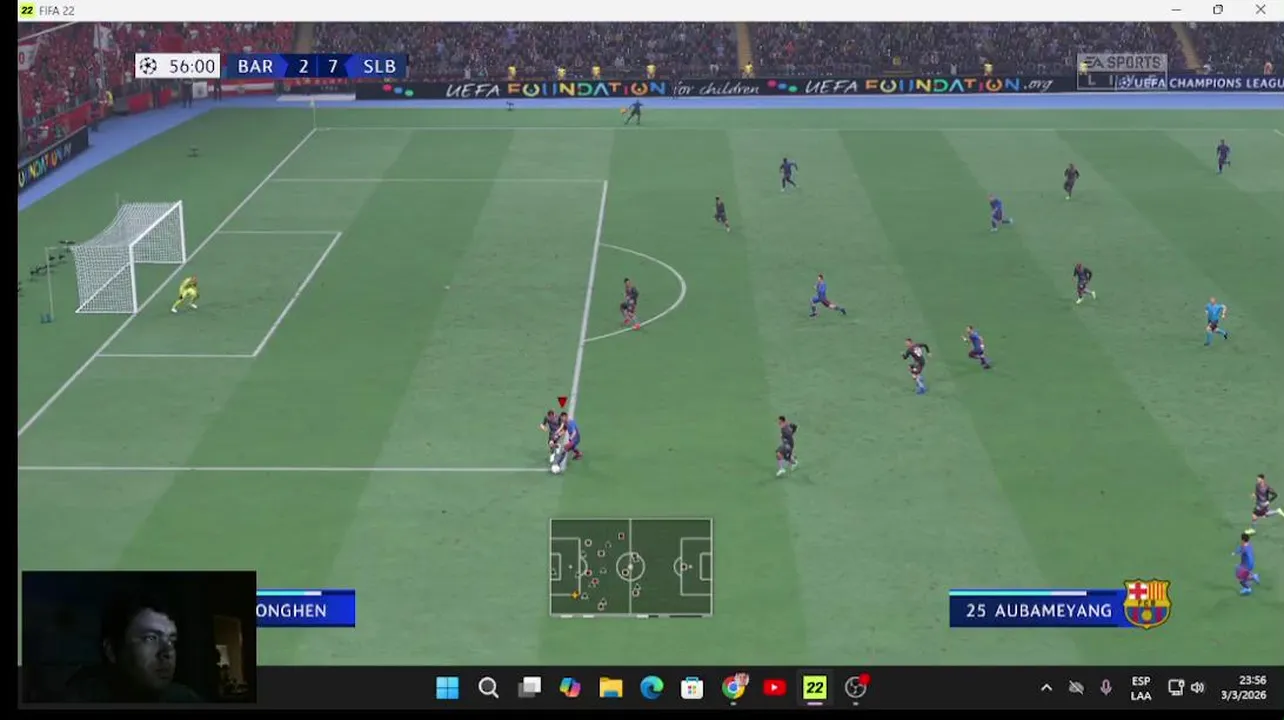Click the stamina bar above Aubameyang name
Screen dimensions: 1284x720
point(1036,592)
